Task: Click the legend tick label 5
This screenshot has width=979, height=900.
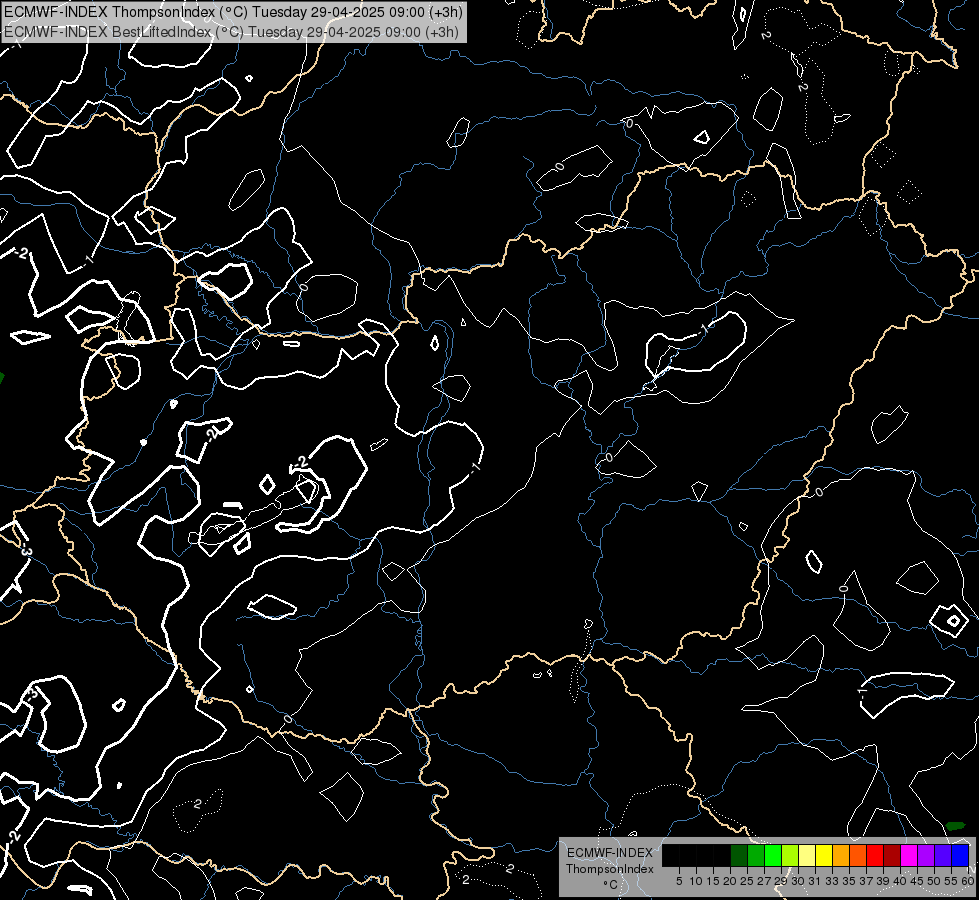Action: pos(679,881)
